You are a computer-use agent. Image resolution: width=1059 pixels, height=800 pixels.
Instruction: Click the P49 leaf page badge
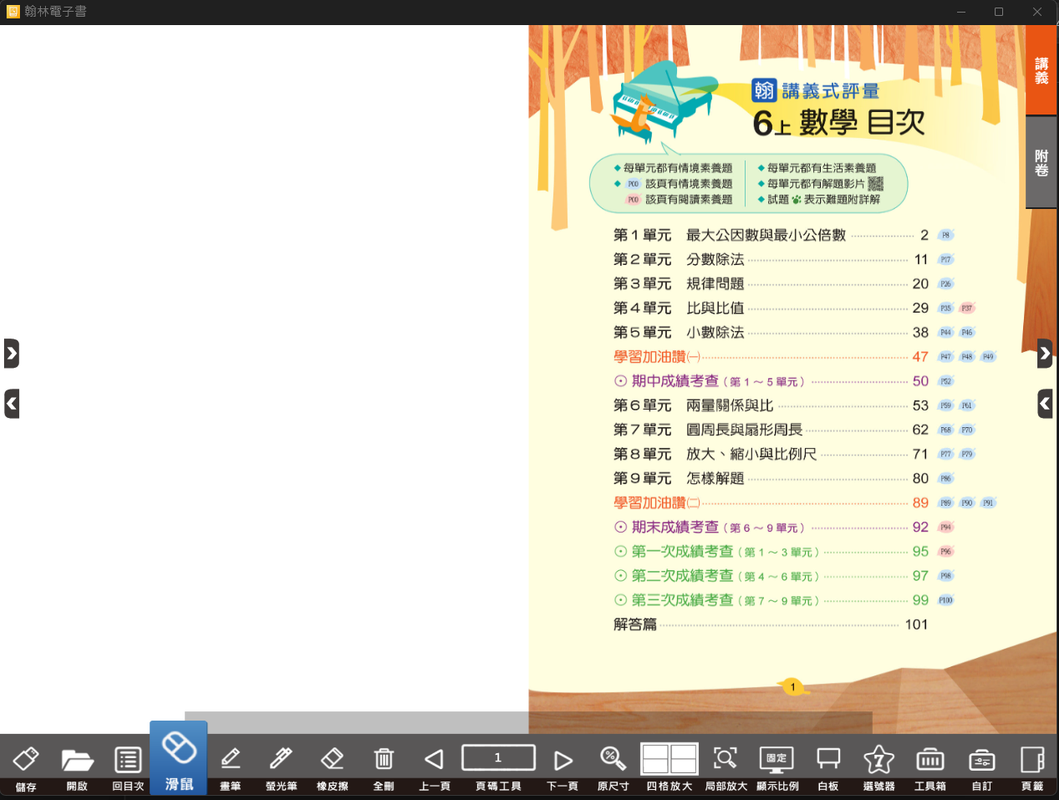point(988,356)
